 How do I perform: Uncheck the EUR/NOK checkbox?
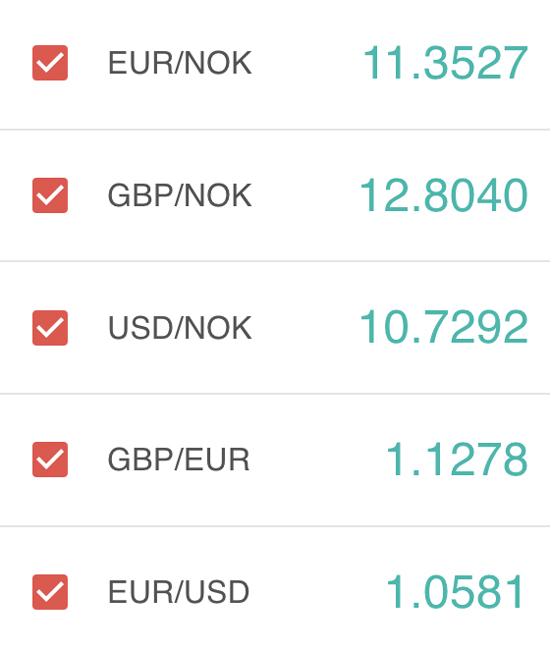(50, 63)
